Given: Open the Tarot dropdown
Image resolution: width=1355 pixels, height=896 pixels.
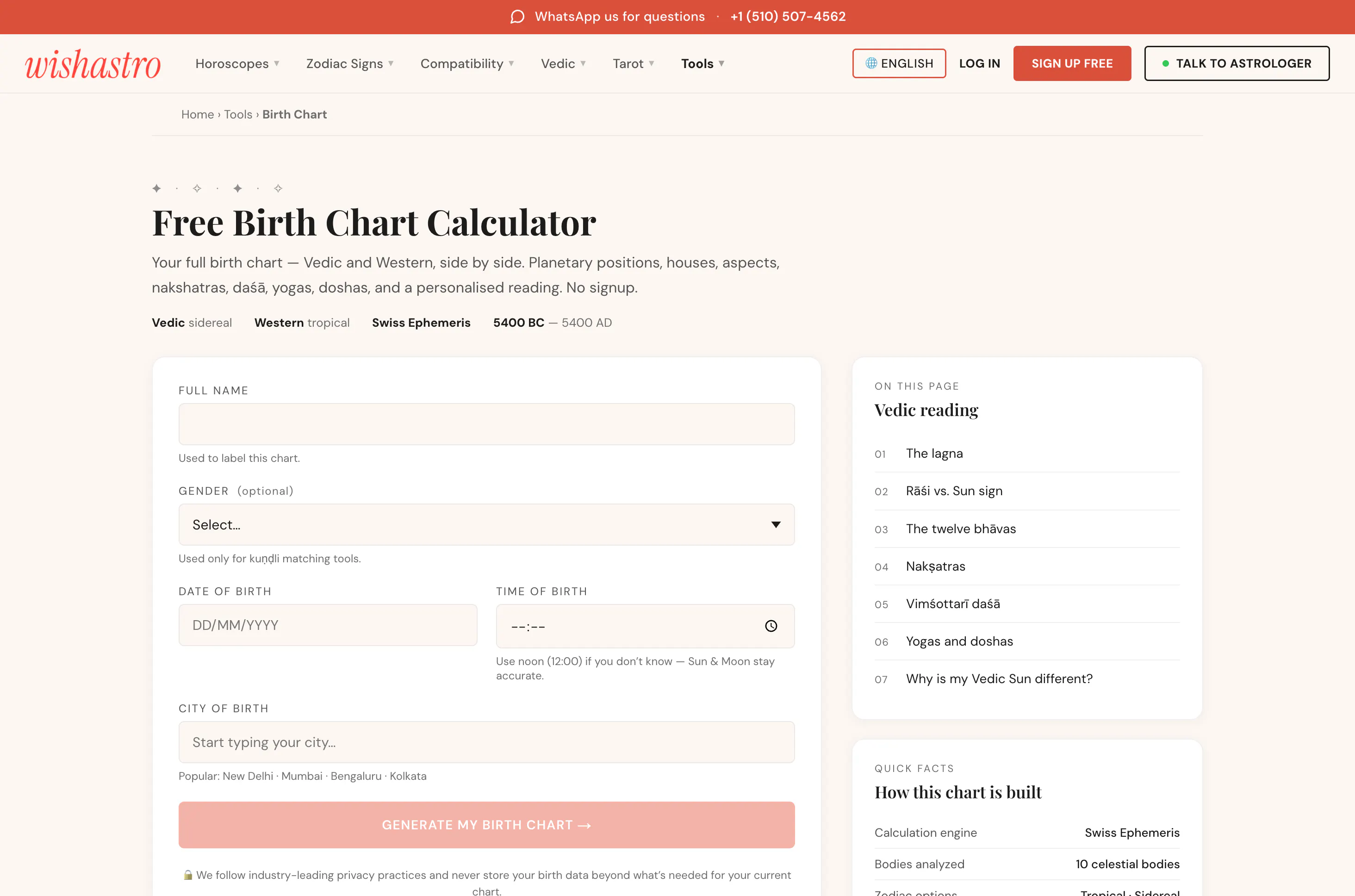Looking at the screenshot, I should tap(634, 63).
